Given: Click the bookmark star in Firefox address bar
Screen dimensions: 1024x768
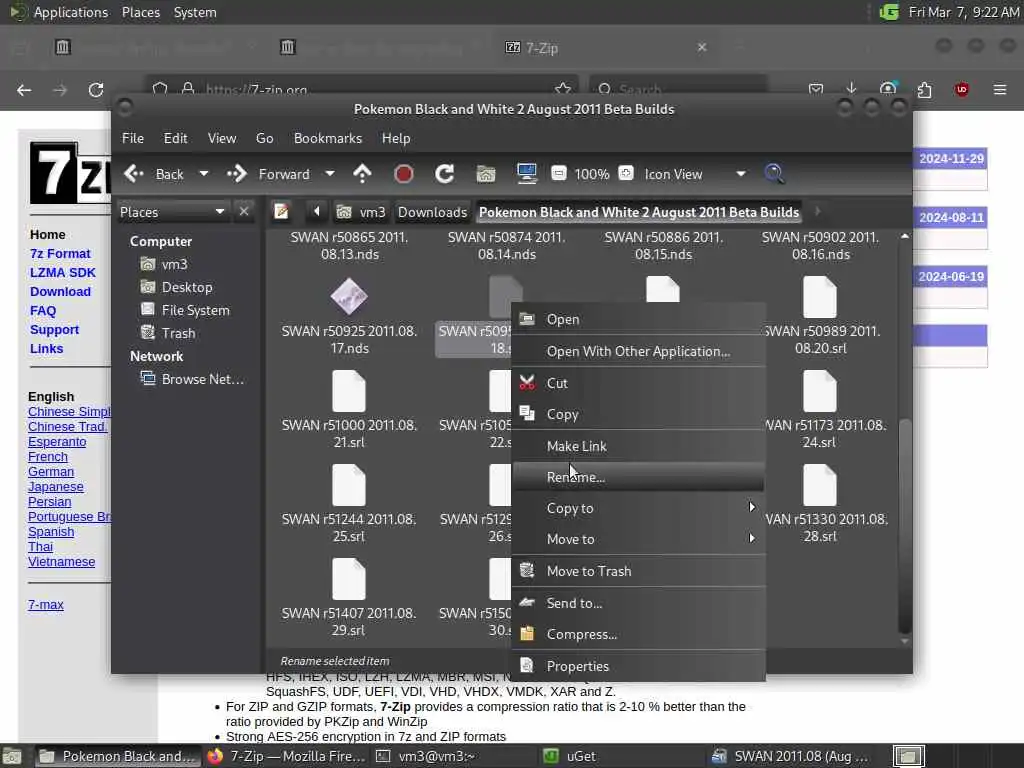Looking at the screenshot, I should pyautogui.click(x=563, y=89).
